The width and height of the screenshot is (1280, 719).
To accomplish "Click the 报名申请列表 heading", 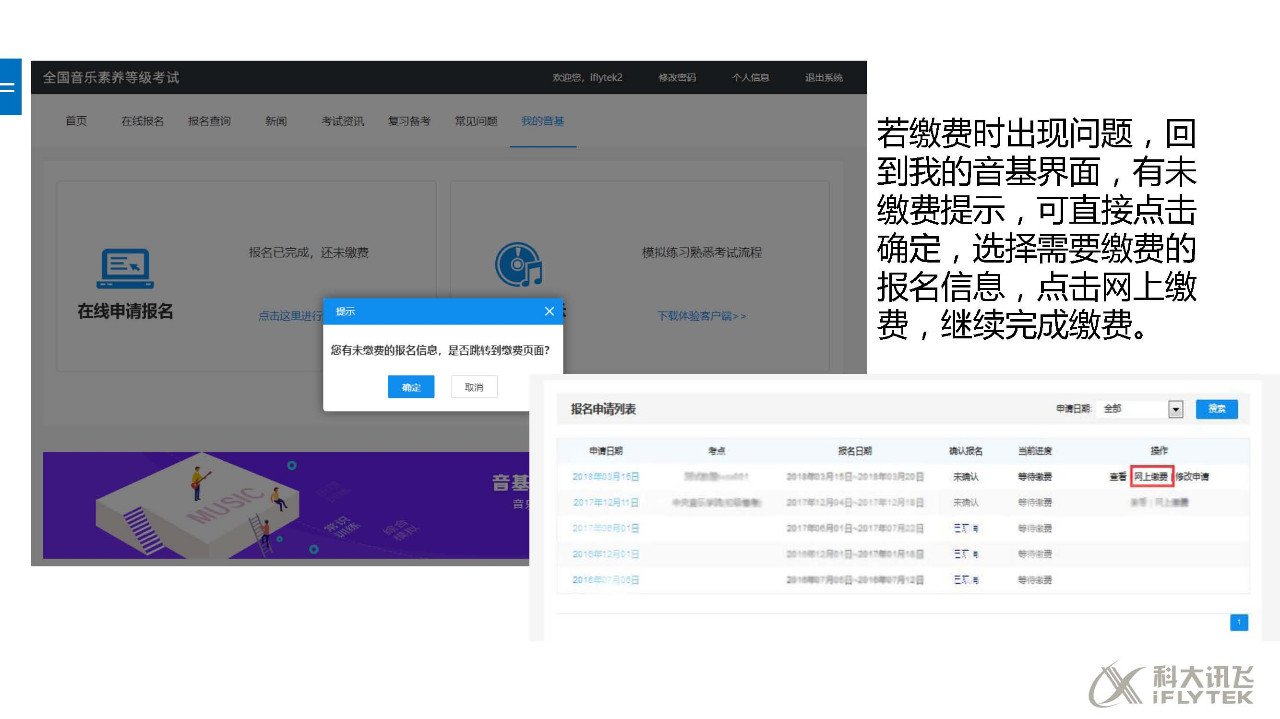I will point(603,410).
